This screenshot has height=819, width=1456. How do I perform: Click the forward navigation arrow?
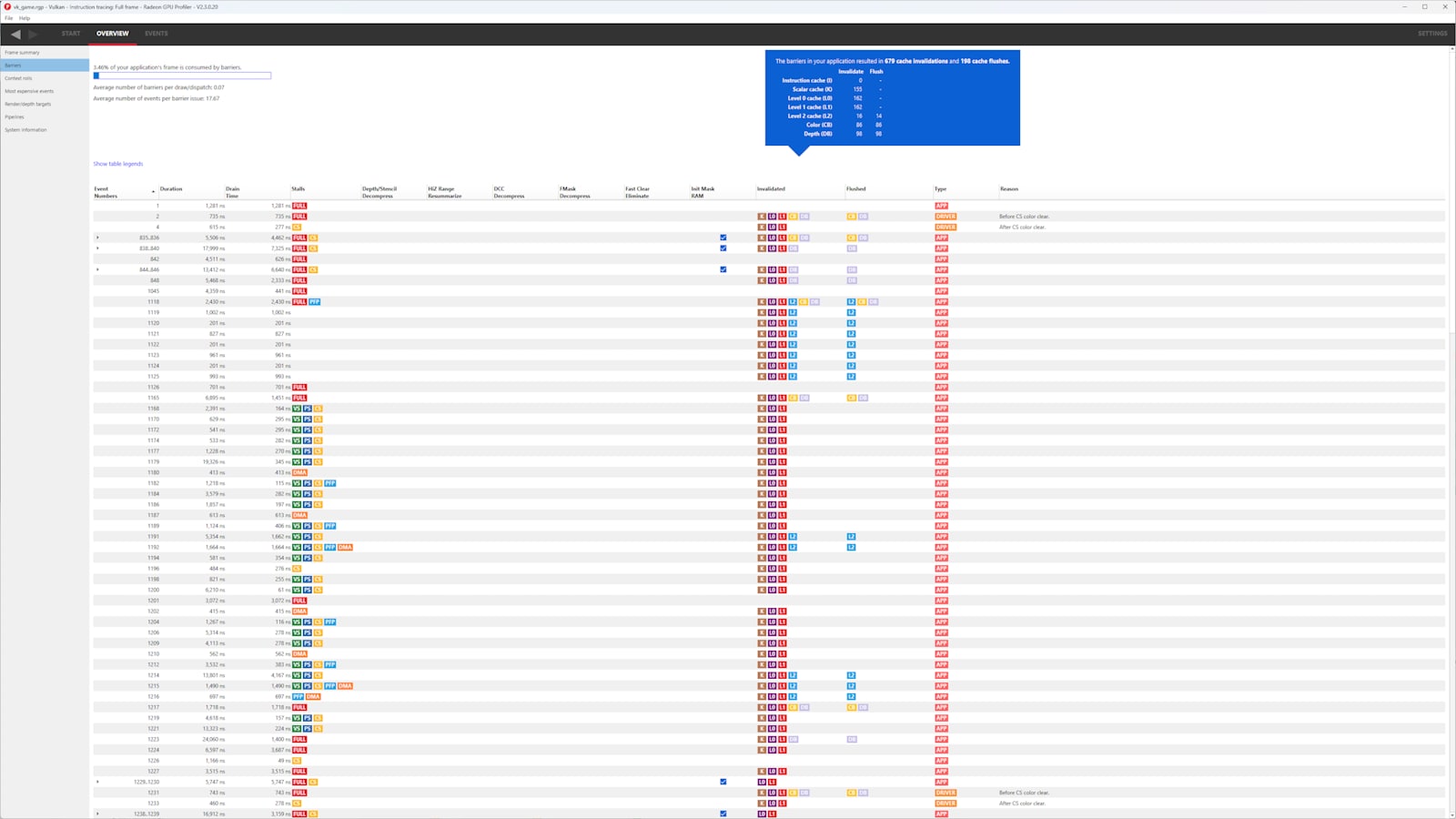click(34, 34)
